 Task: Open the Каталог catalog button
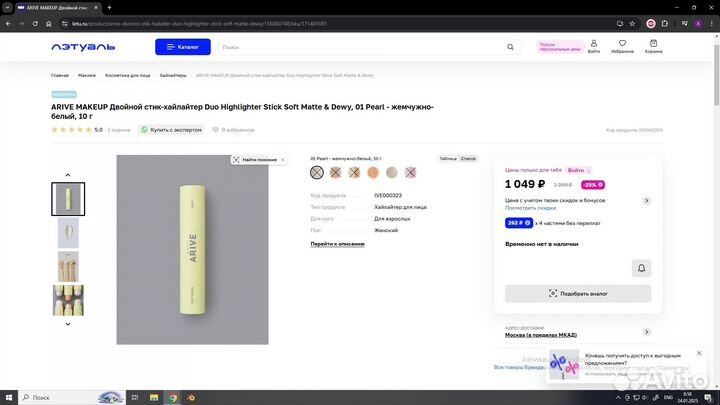point(183,47)
